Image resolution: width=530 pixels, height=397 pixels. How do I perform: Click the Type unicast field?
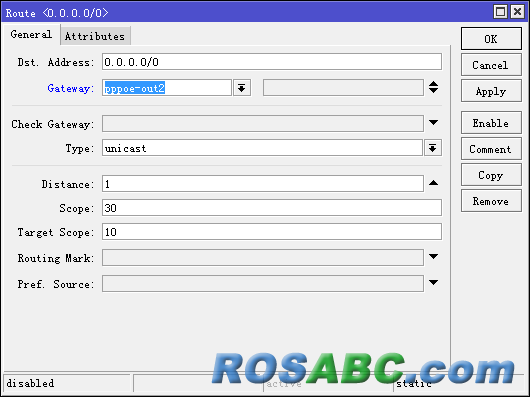[x=262, y=148]
